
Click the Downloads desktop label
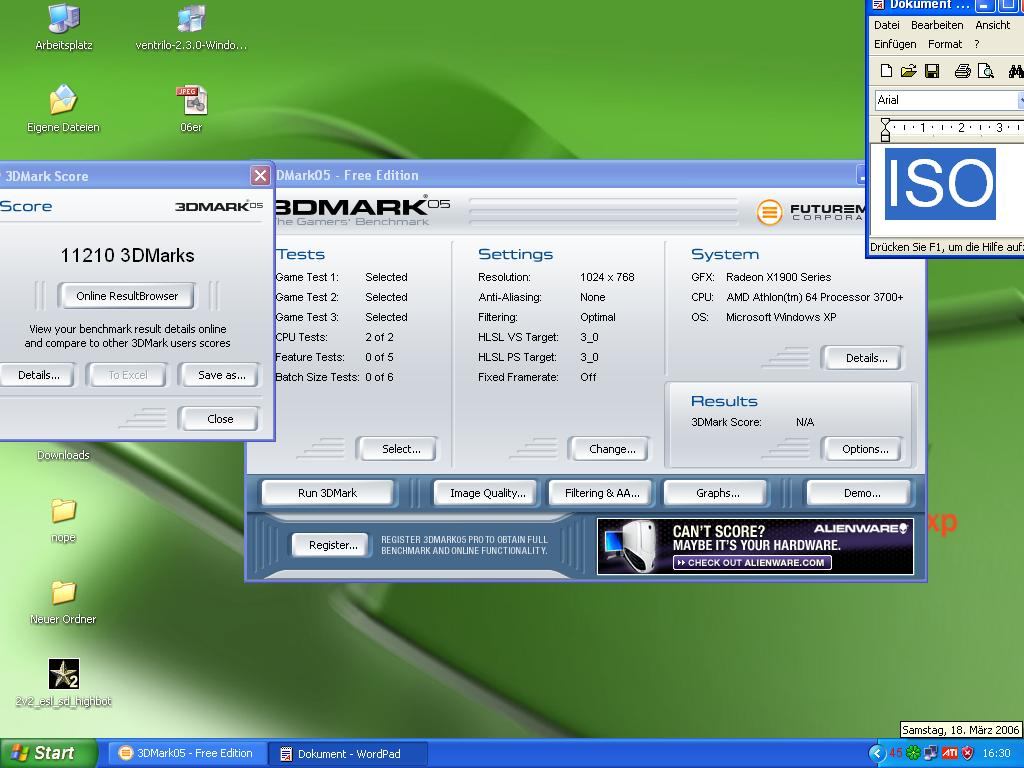tap(63, 455)
